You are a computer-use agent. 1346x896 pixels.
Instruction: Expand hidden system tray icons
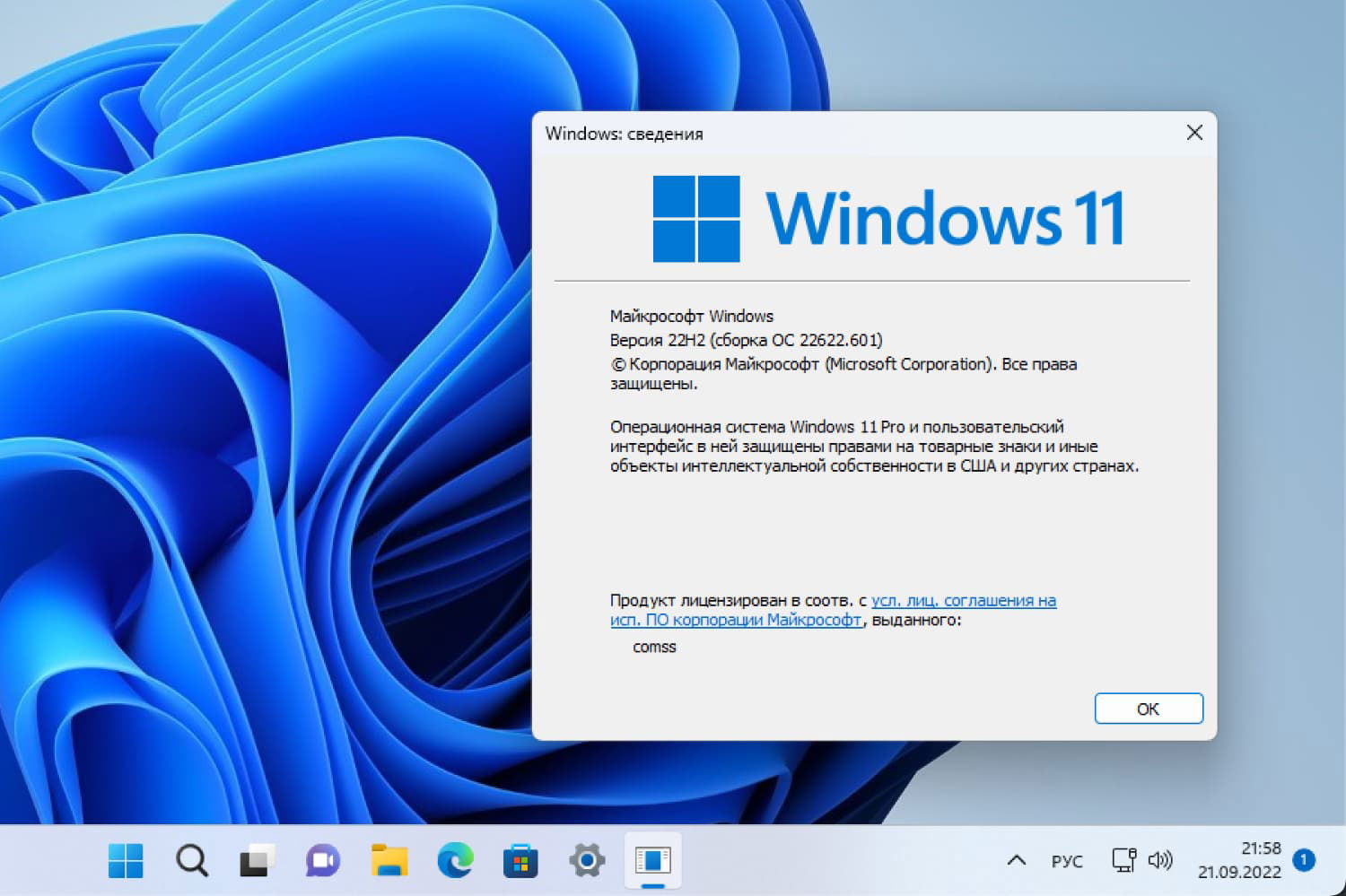pyautogui.click(x=1016, y=860)
